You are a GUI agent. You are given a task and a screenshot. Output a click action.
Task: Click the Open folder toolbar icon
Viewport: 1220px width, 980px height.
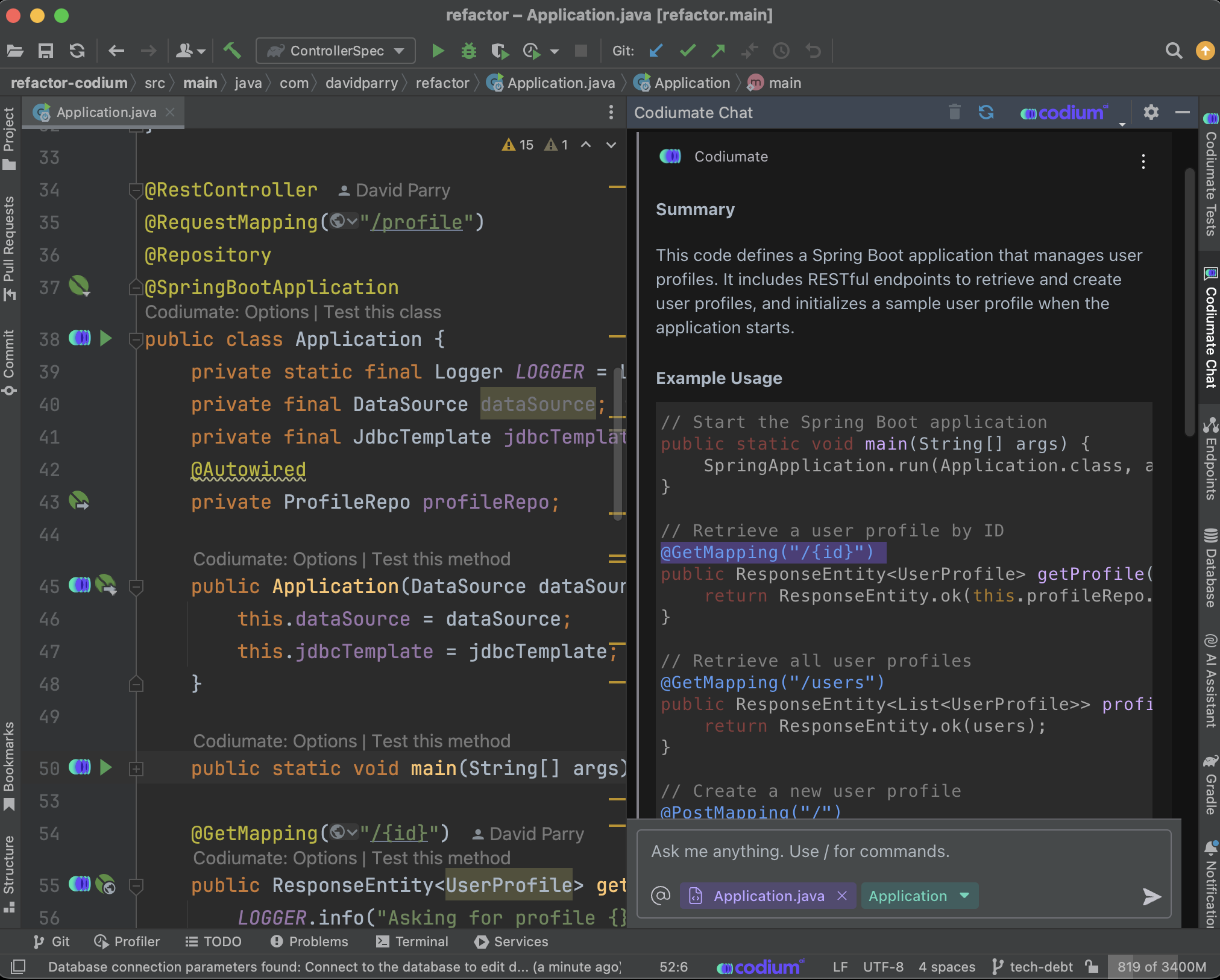pyautogui.click(x=15, y=51)
